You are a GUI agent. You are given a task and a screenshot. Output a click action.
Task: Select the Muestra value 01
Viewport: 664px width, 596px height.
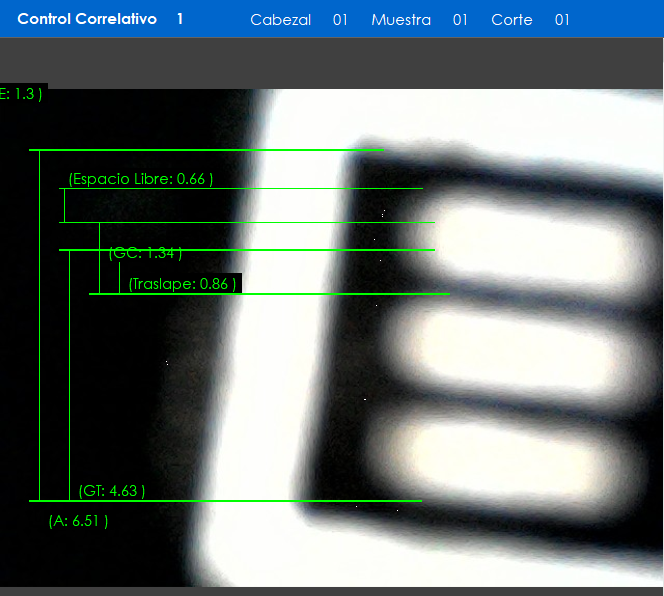tap(460, 20)
